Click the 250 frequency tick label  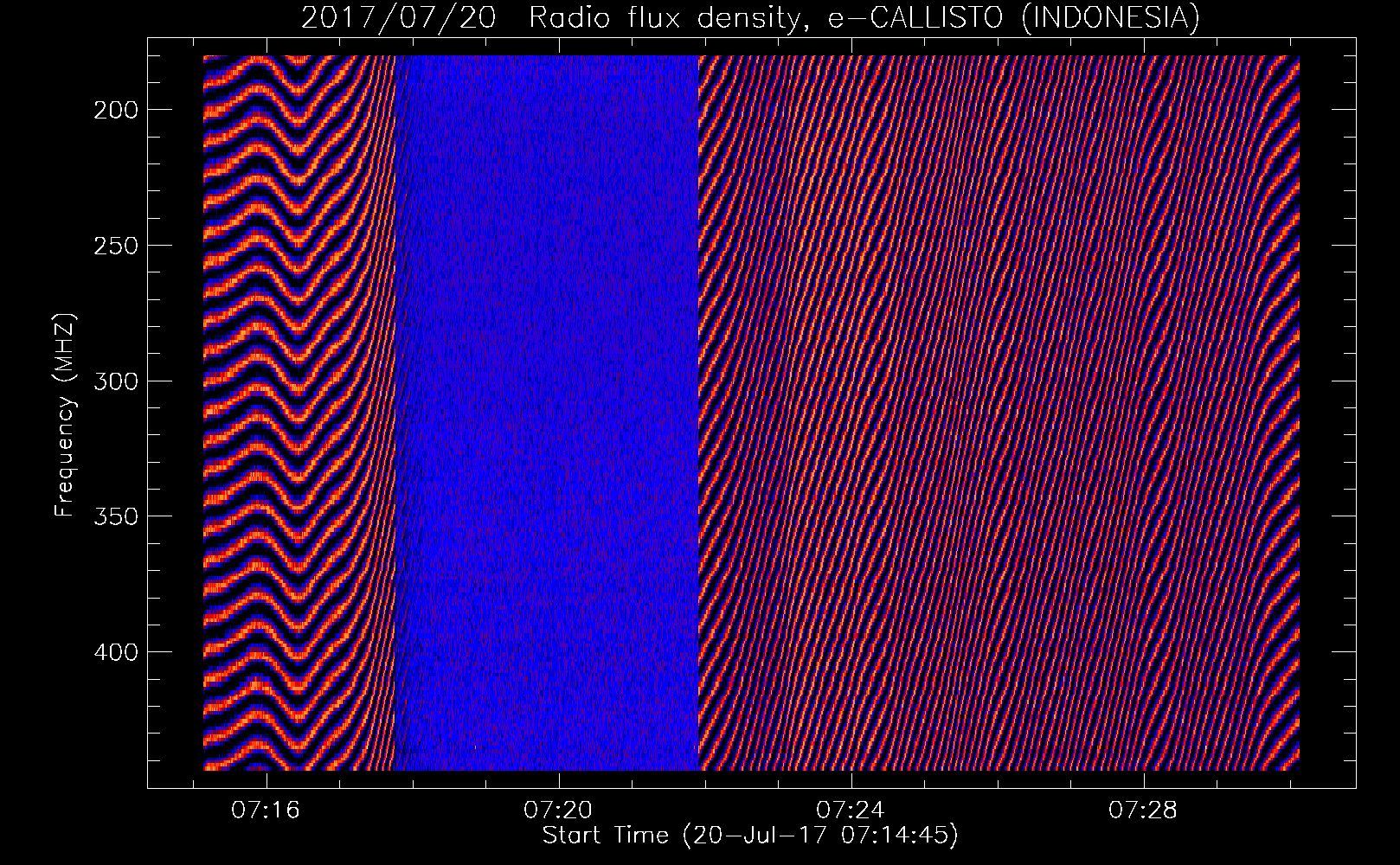point(114,246)
